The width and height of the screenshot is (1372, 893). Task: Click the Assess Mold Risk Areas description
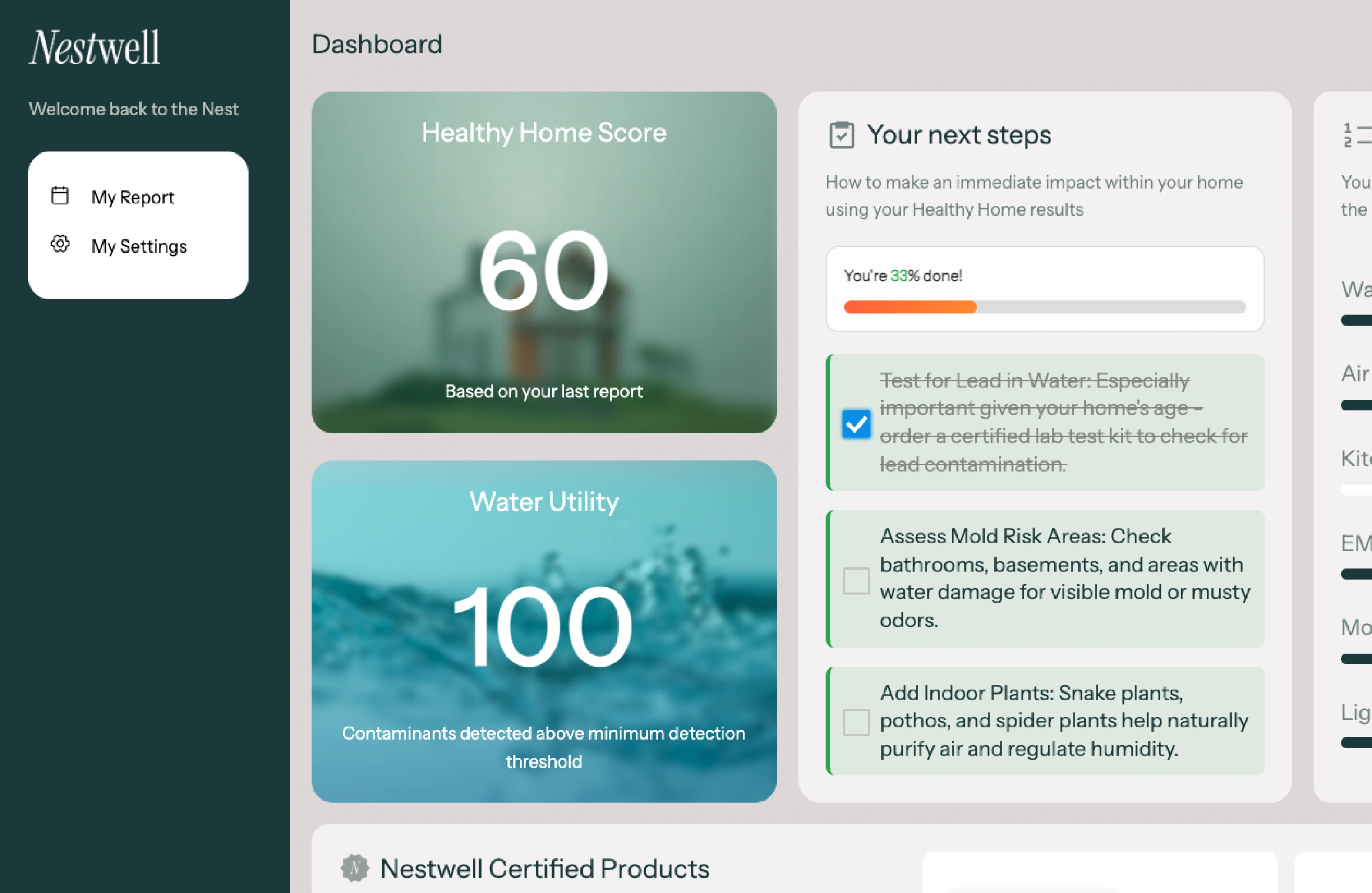(x=1065, y=578)
